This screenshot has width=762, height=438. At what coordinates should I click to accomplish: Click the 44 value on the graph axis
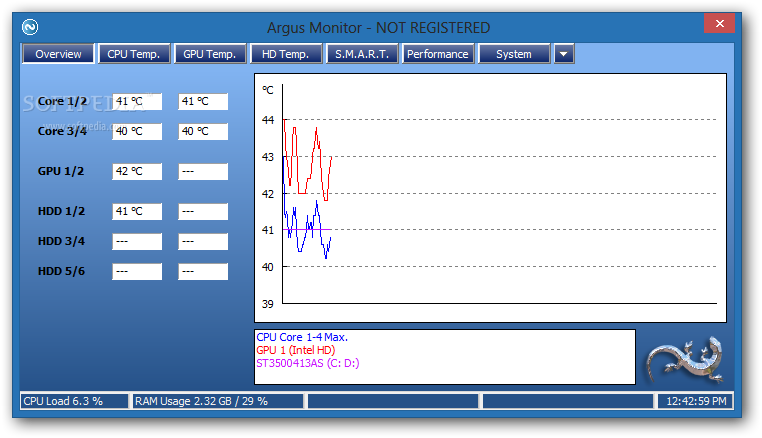click(268, 120)
